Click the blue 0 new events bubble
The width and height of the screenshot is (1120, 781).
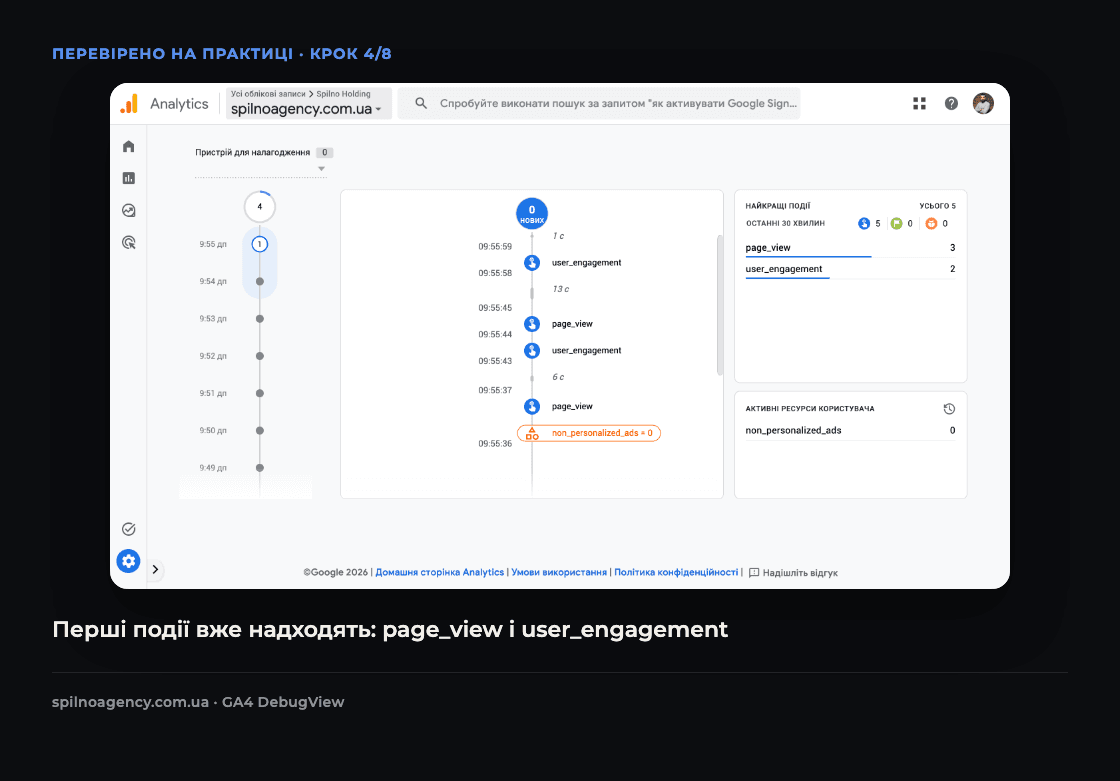tap(532, 213)
